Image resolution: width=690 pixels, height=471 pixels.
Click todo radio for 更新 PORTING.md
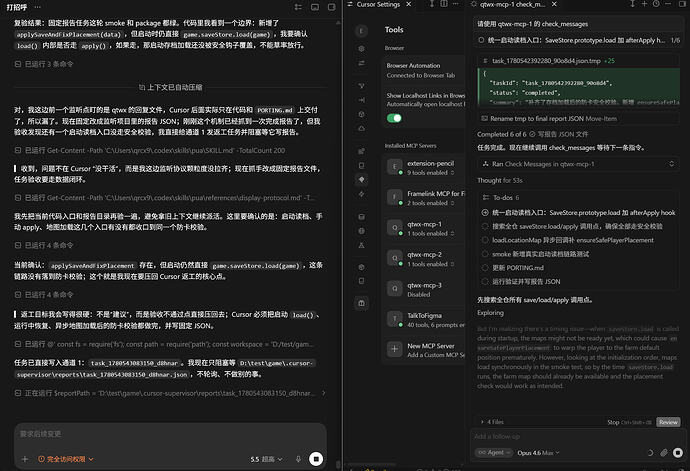point(485,268)
